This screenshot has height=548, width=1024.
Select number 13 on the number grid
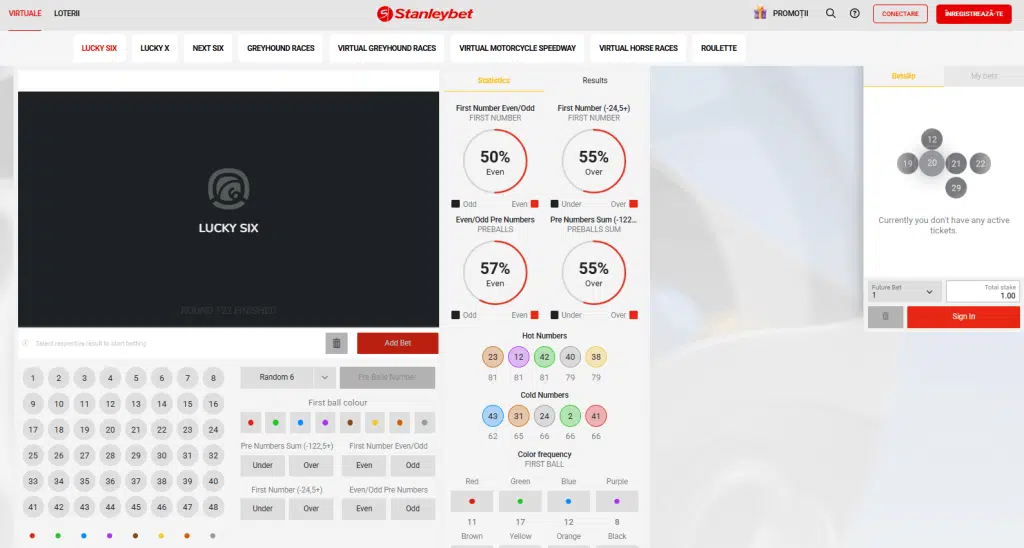(136, 404)
